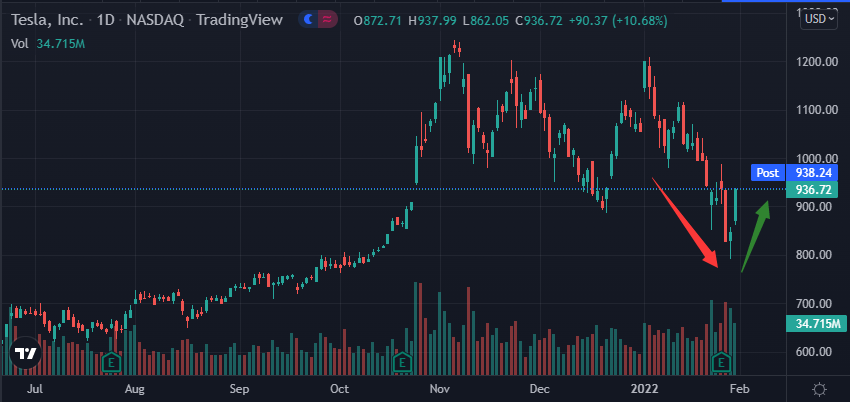Click the 936.72 current price label

coord(812,189)
